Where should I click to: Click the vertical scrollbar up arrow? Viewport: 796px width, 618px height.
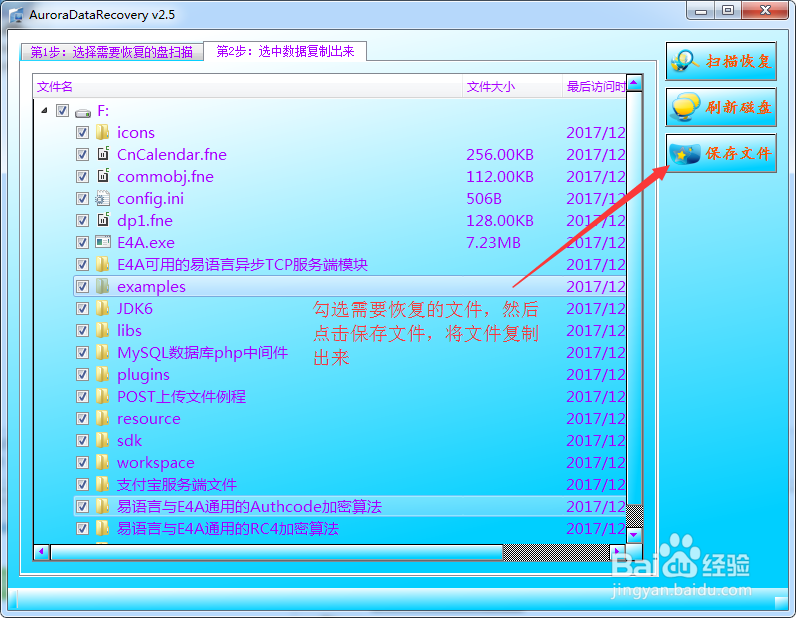[x=634, y=83]
